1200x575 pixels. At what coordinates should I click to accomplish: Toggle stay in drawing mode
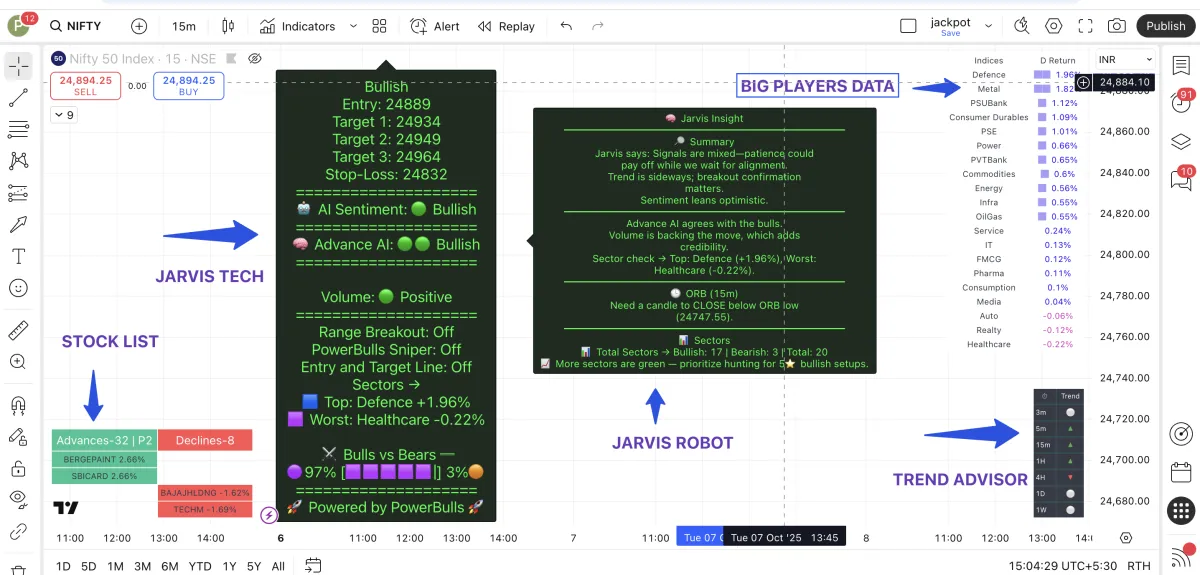pos(18,436)
